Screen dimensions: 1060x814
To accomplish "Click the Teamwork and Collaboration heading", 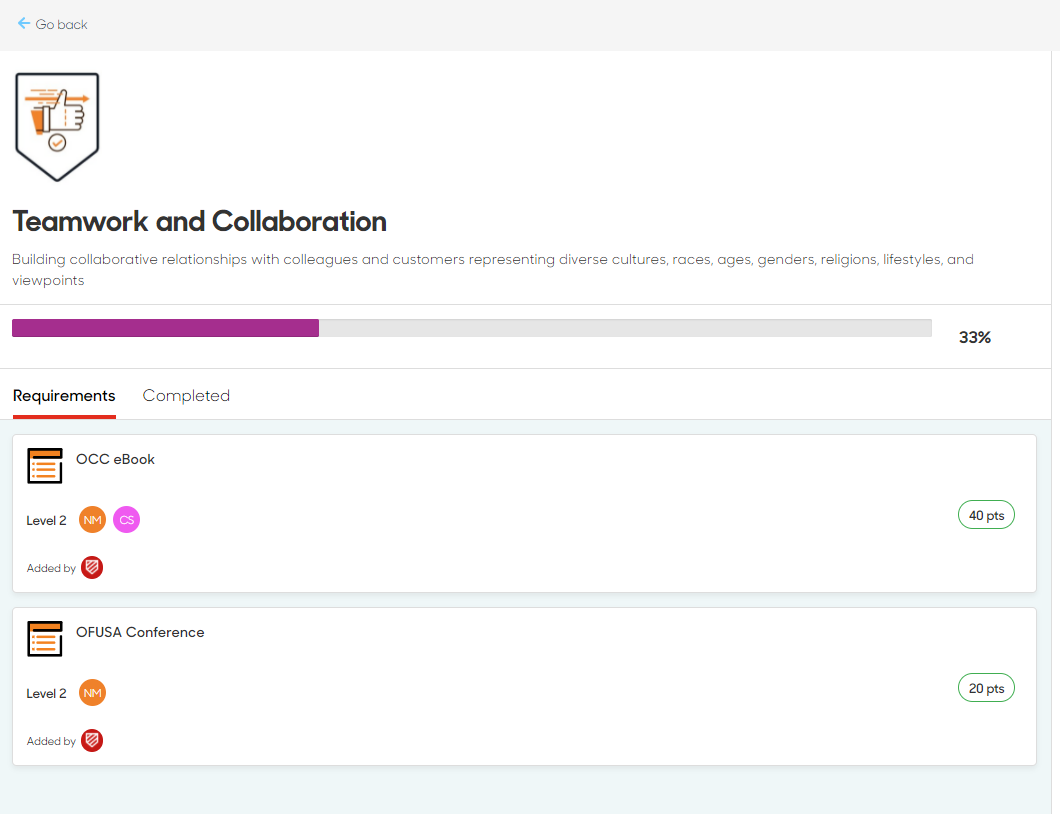I will click(199, 222).
